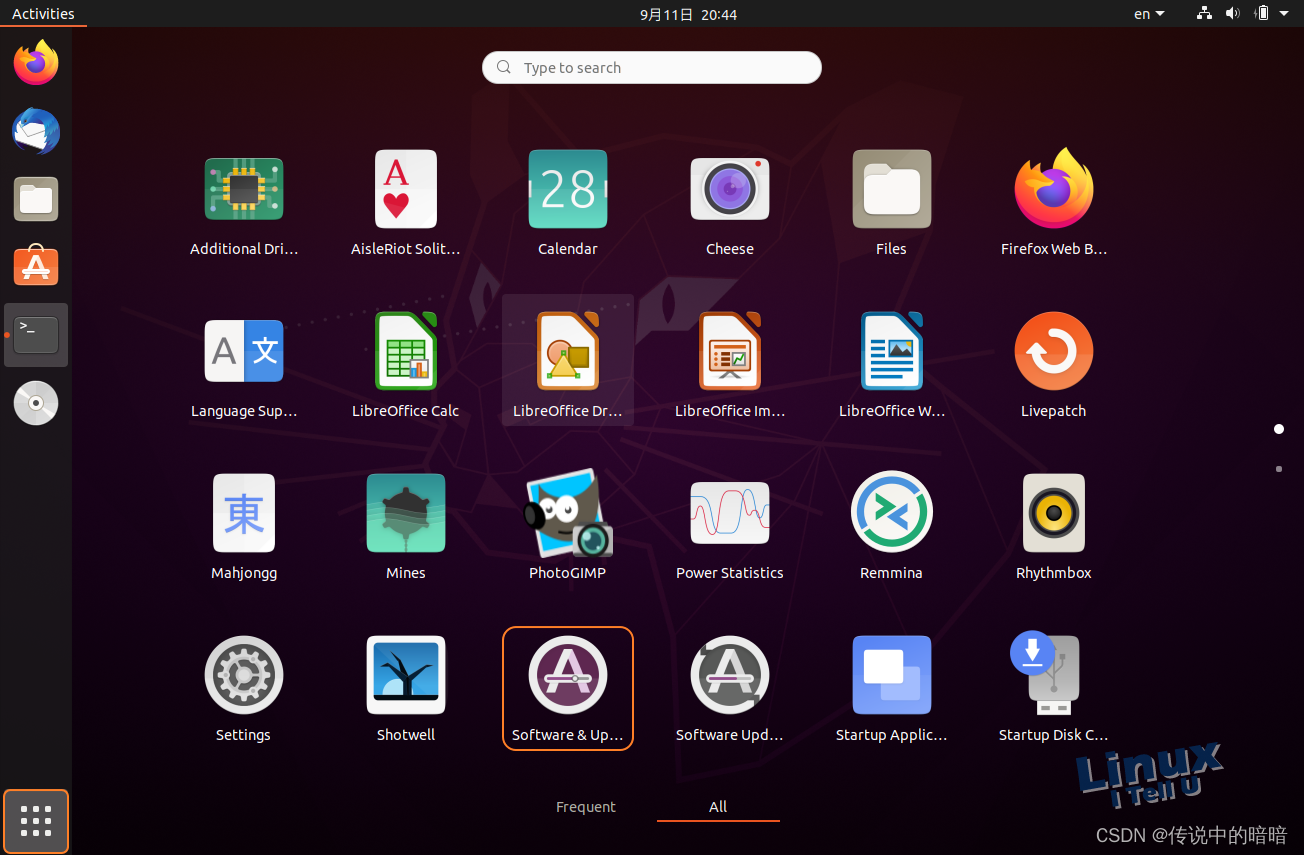Toggle the Show Applications grid button

point(36,821)
